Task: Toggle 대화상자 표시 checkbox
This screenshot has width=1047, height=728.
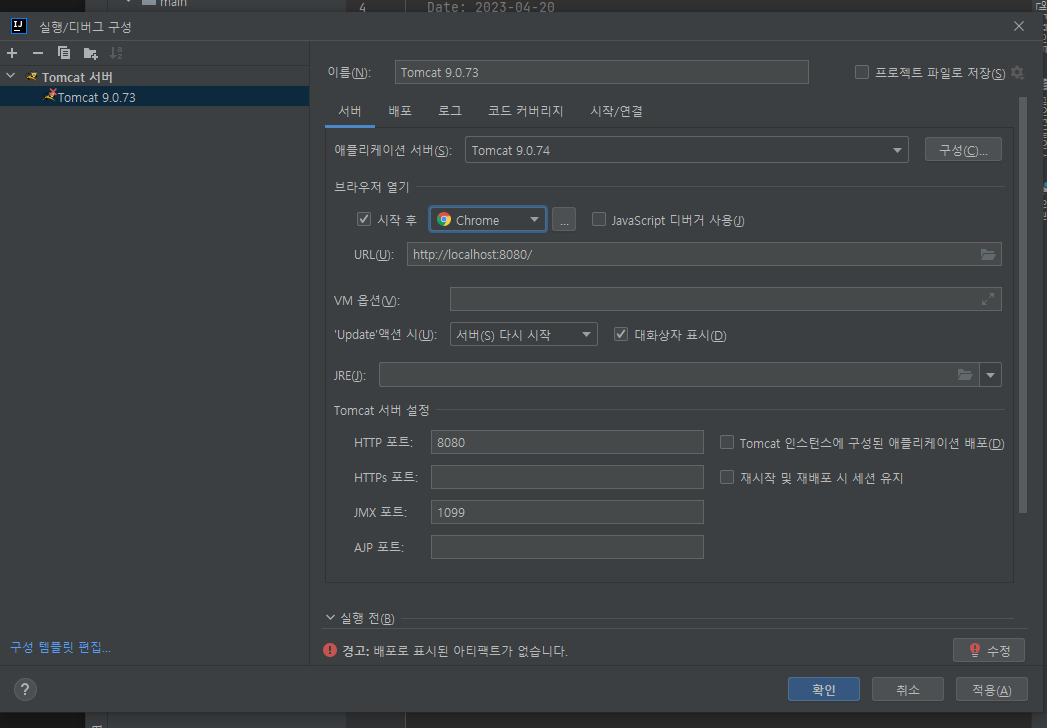Action: point(621,334)
